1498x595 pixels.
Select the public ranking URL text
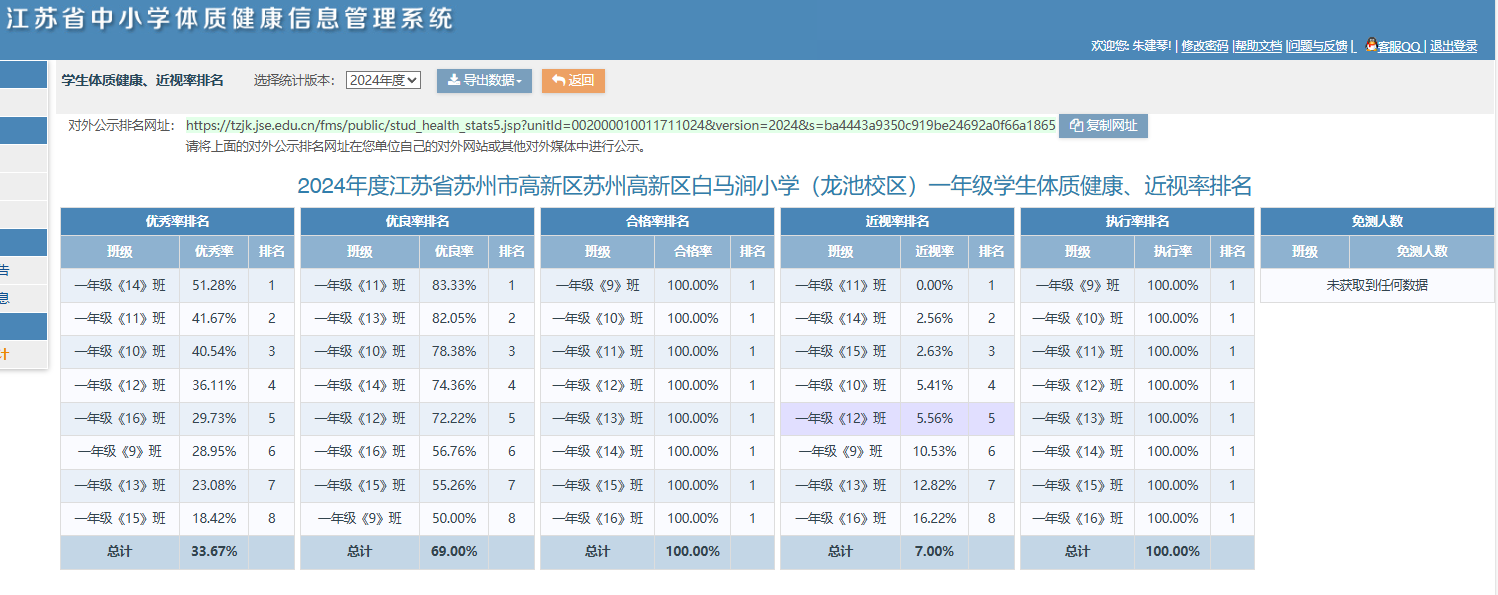click(620, 125)
